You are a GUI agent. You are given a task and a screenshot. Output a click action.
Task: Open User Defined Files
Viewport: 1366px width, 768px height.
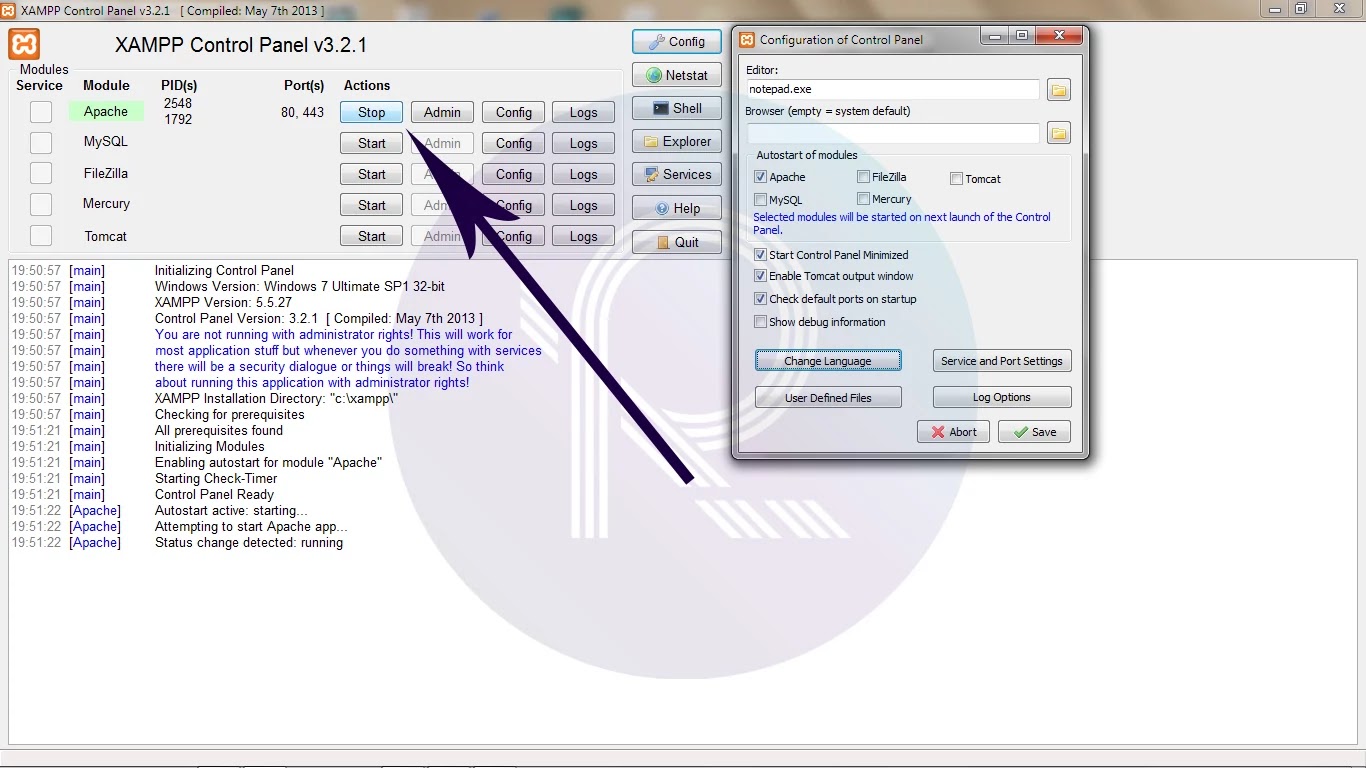click(x=828, y=398)
